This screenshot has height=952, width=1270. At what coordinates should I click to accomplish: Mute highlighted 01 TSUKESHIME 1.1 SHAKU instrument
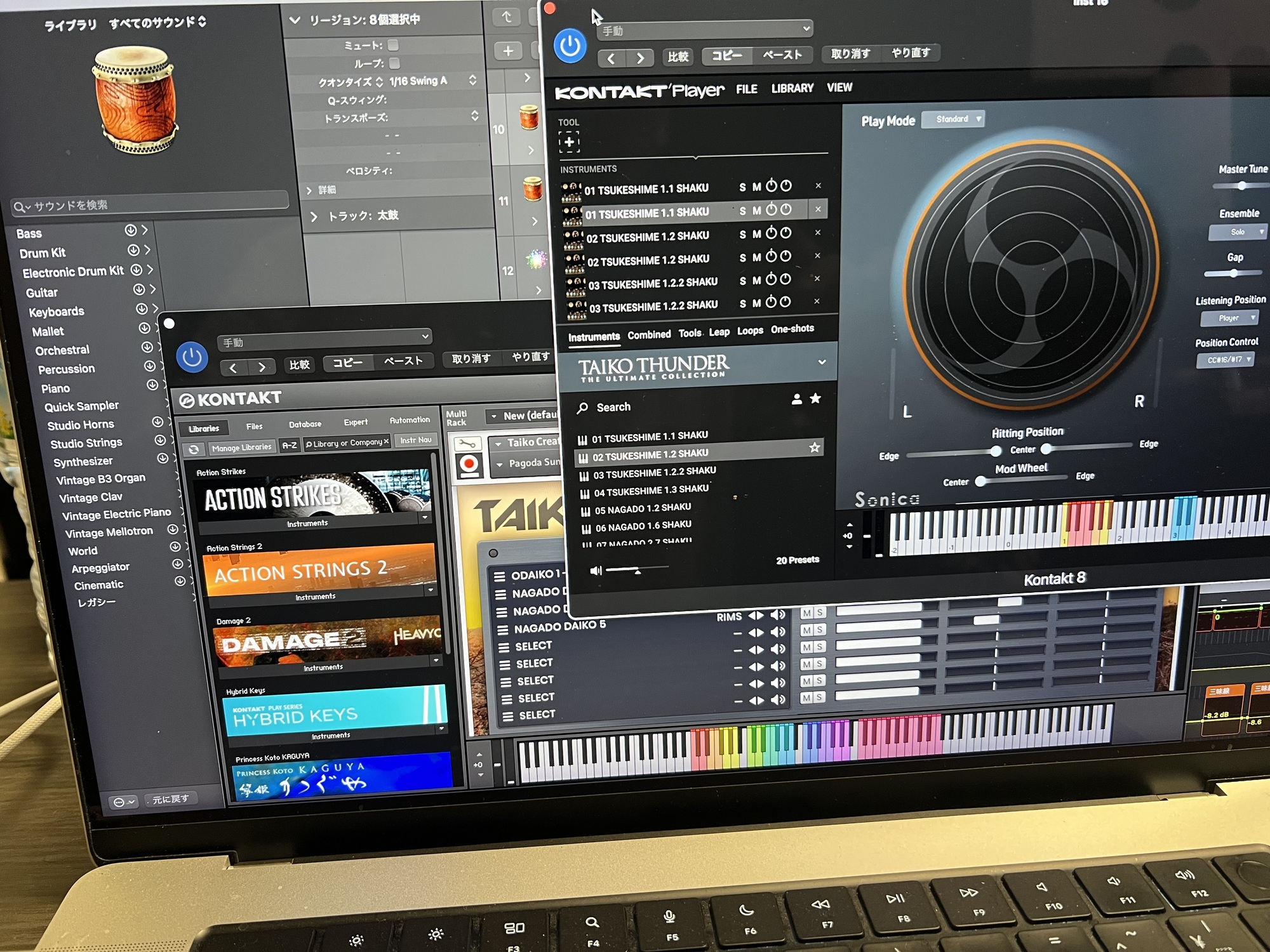pos(756,211)
